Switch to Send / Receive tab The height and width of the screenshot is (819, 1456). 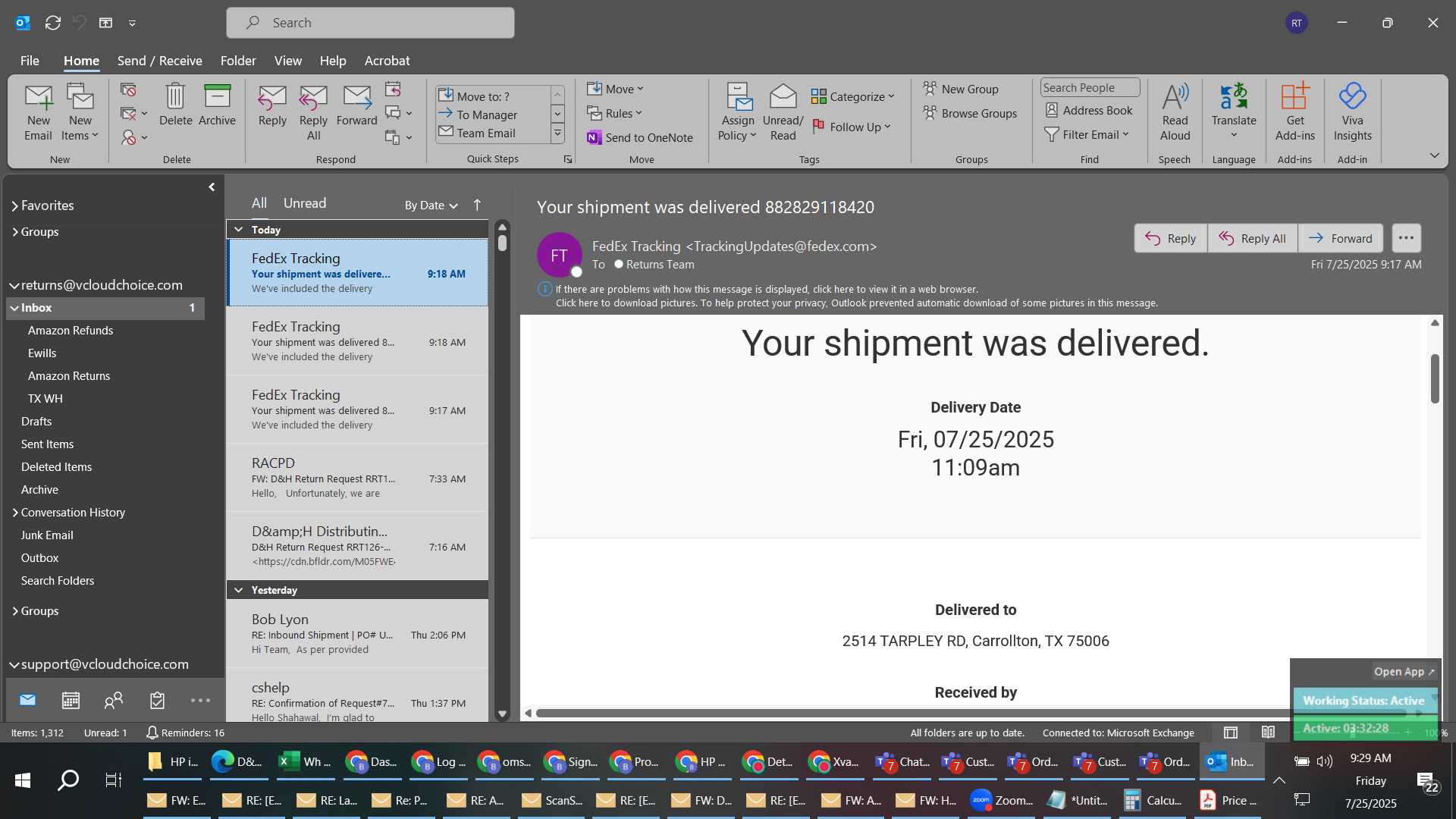159,61
